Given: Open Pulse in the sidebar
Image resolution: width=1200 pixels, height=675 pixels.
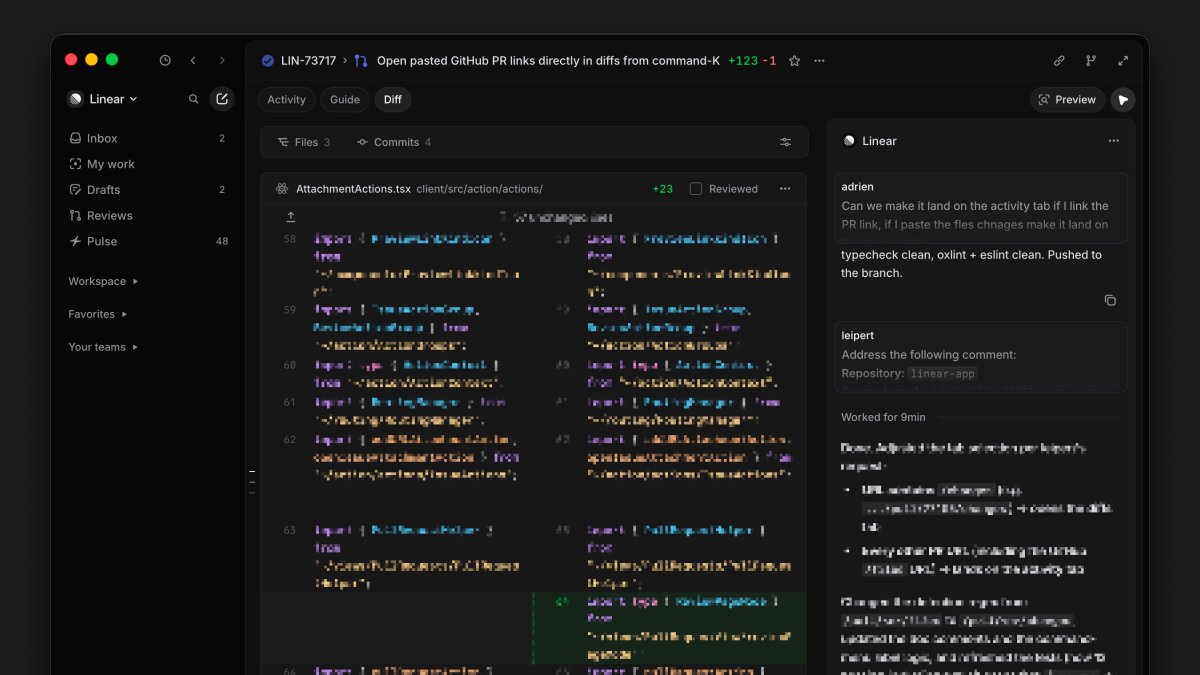Looking at the screenshot, I should [147, 241].
